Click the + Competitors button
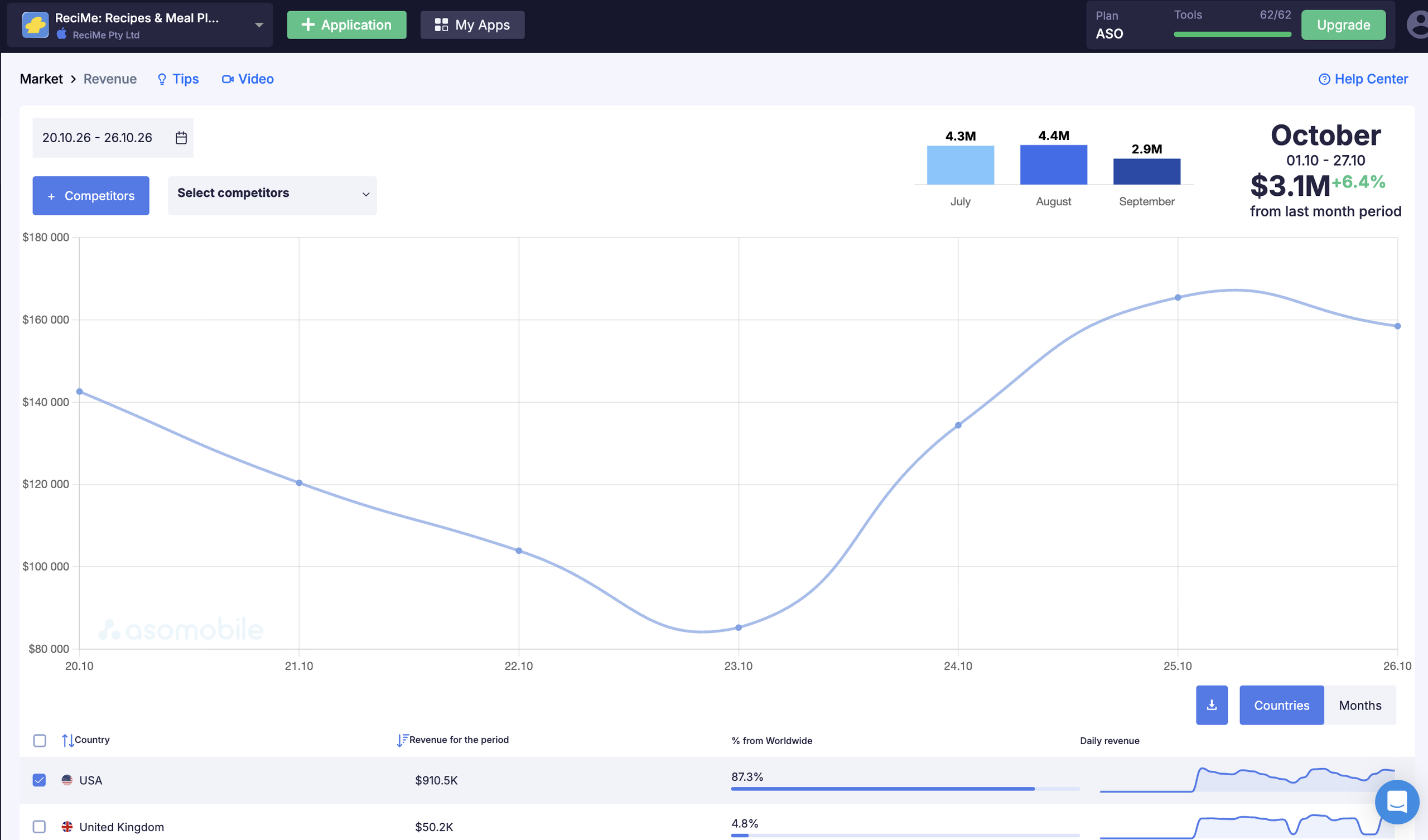 point(91,196)
